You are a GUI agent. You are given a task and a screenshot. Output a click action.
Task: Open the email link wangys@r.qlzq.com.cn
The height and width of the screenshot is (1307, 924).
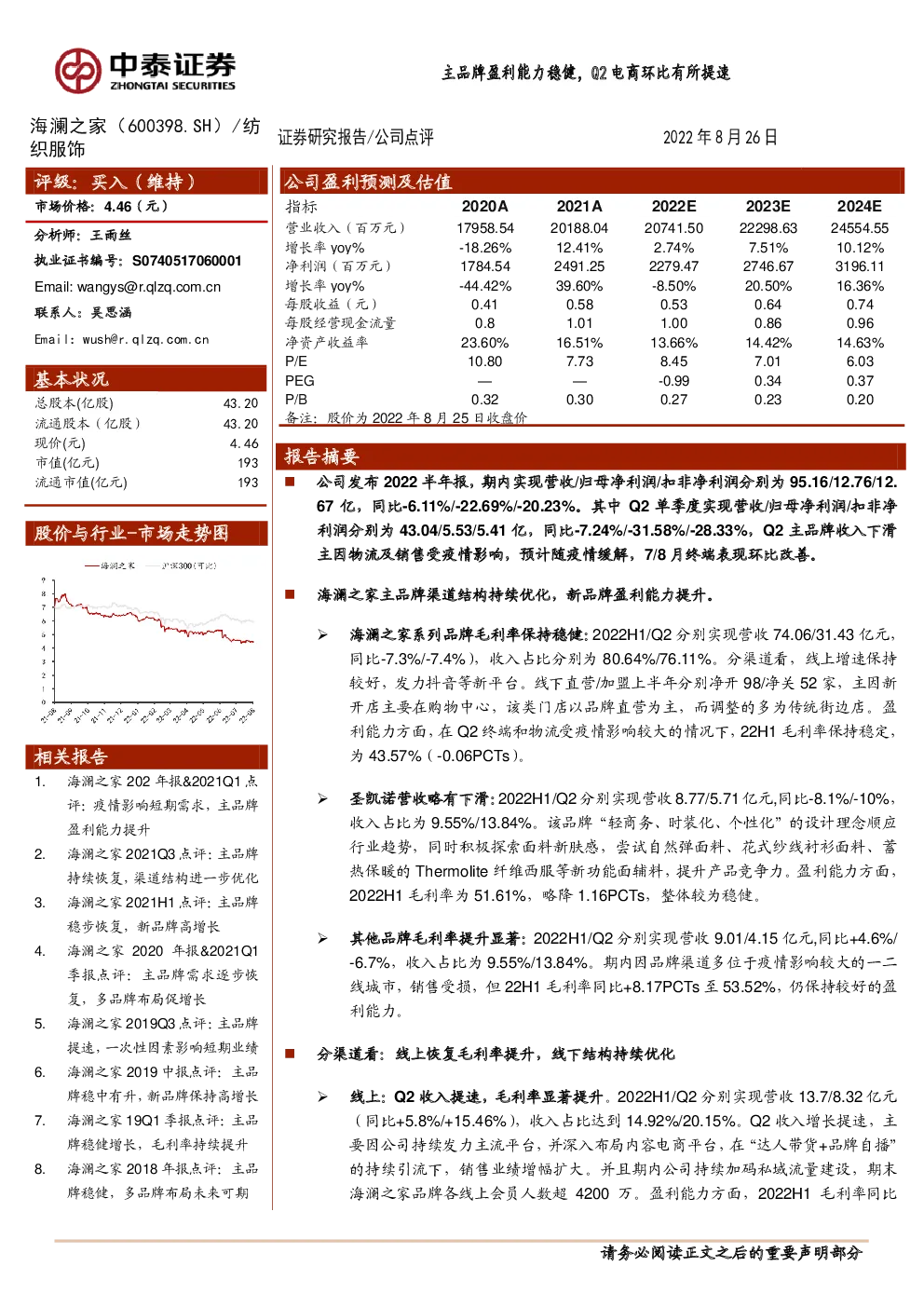149,287
